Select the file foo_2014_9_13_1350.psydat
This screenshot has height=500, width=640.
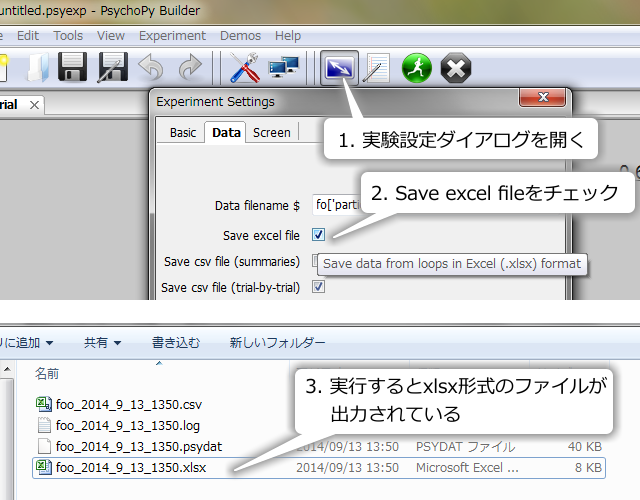point(139,446)
